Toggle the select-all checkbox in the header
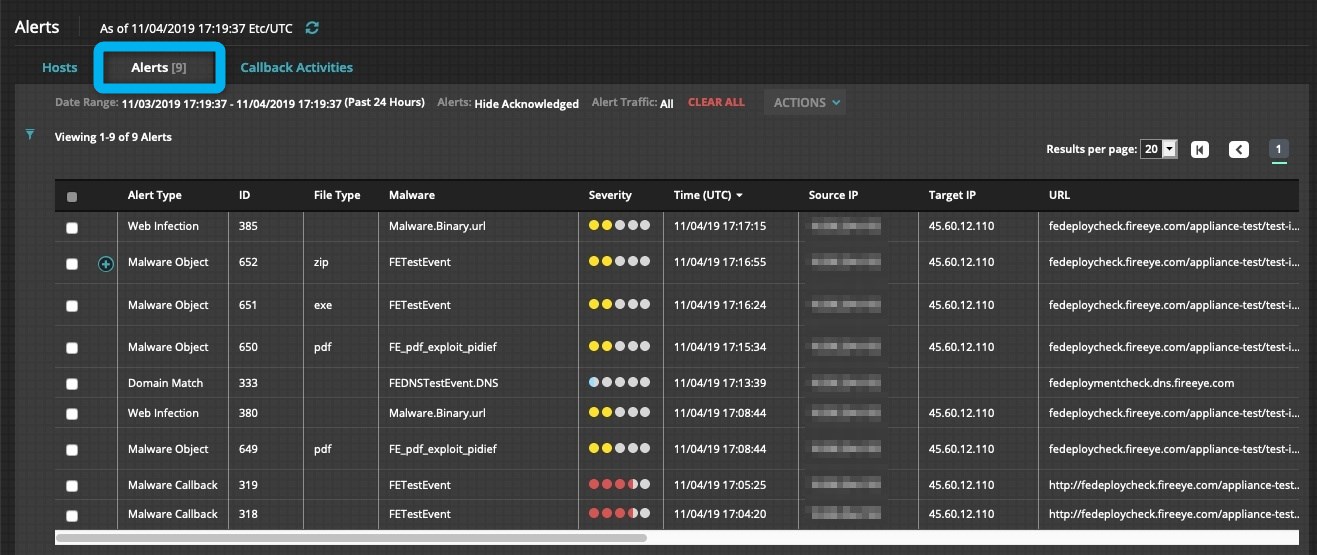This screenshot has width=1317, height=555. (72, 197)
